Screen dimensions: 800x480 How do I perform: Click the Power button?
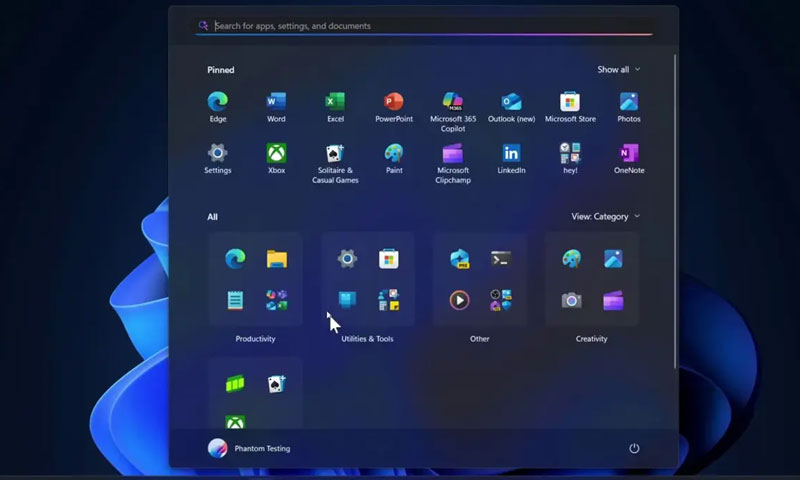click(x=634, y=448)
